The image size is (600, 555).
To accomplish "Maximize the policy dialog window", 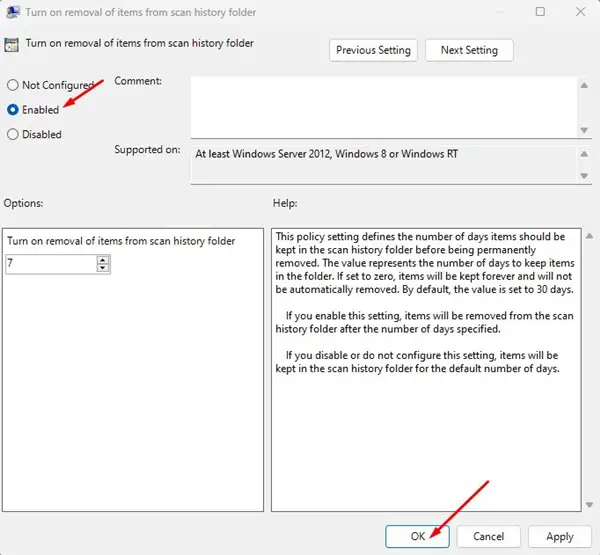I will pos(540,12).
